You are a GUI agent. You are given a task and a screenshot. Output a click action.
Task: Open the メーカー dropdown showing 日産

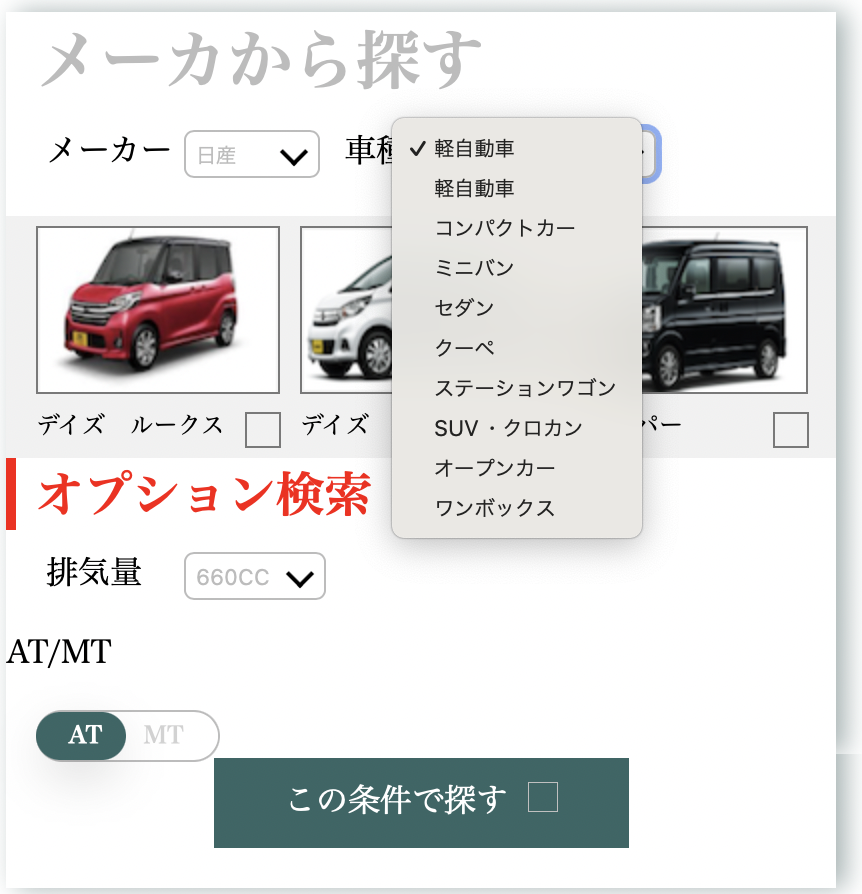(251, 155)
